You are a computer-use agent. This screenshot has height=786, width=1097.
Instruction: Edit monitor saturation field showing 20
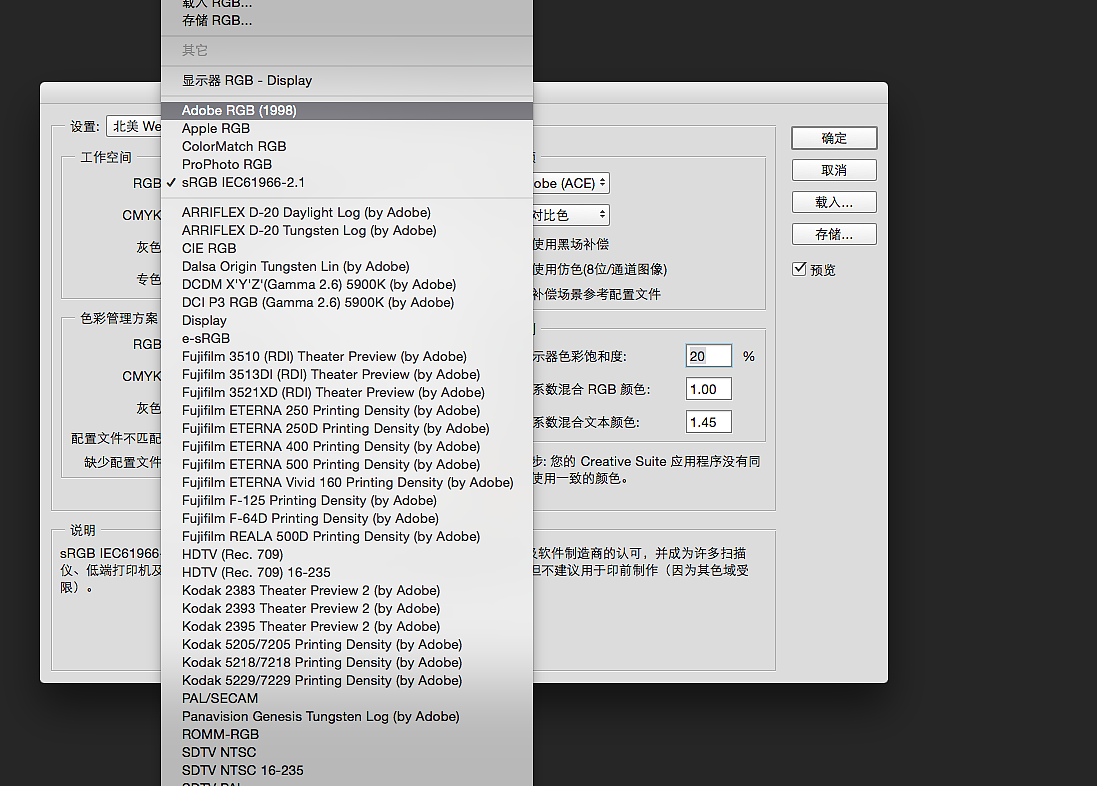[x=709, y=356]
